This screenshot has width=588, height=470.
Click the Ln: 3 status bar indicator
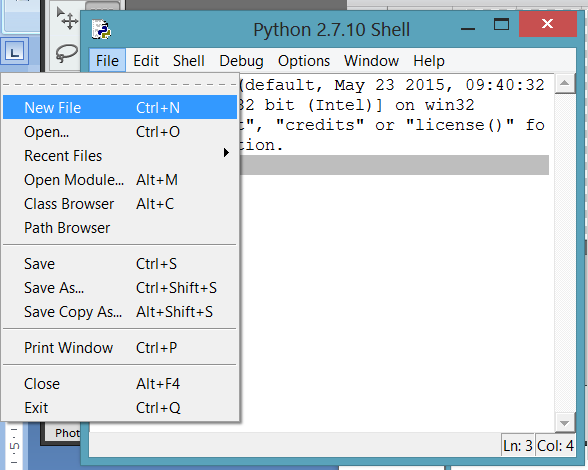tap(518, 446)
